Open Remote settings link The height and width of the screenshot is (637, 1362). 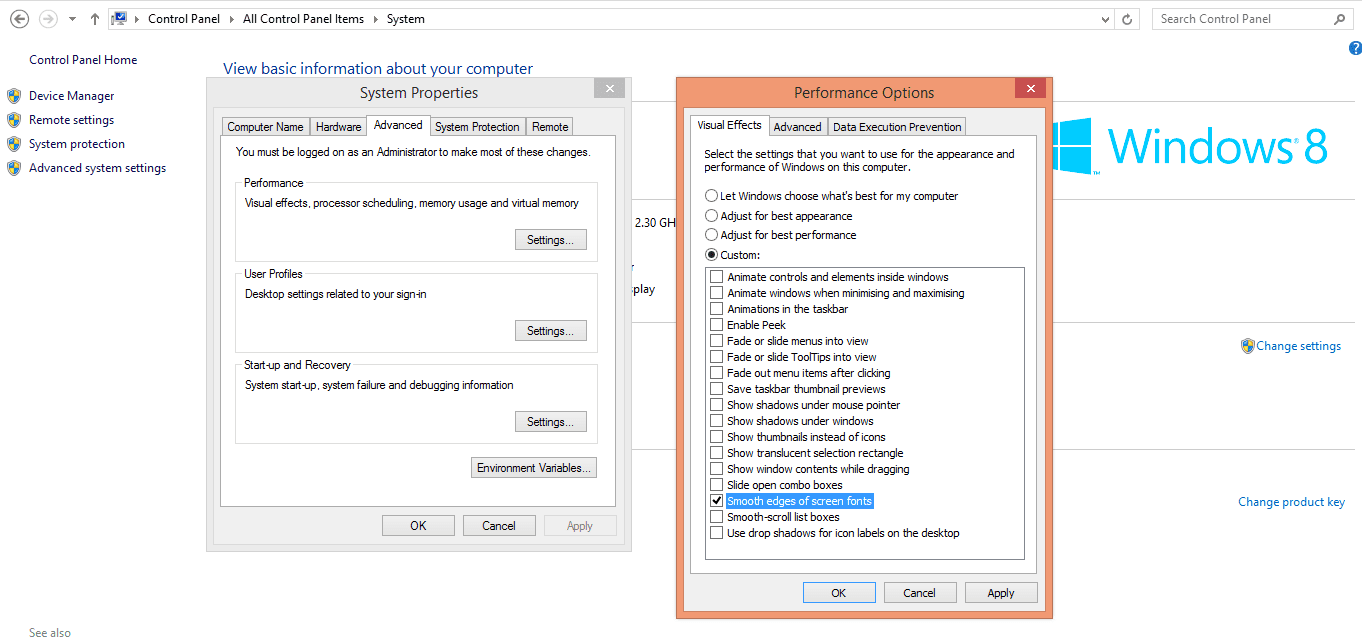tap(72, 120)
